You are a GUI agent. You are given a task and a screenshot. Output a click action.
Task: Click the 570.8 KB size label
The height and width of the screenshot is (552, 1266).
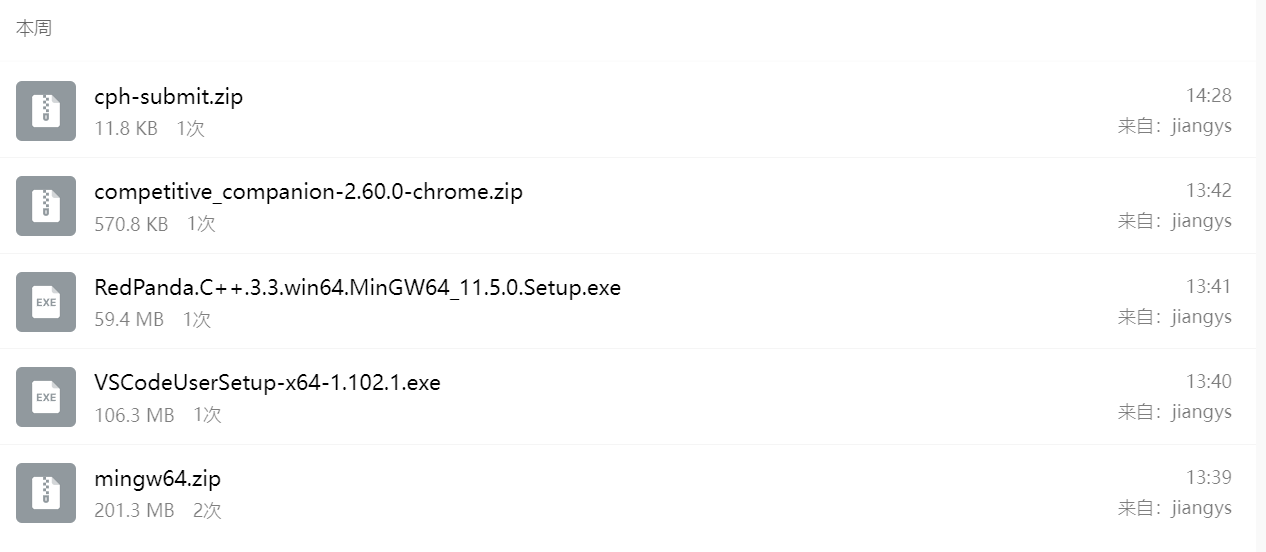point(131,224)
